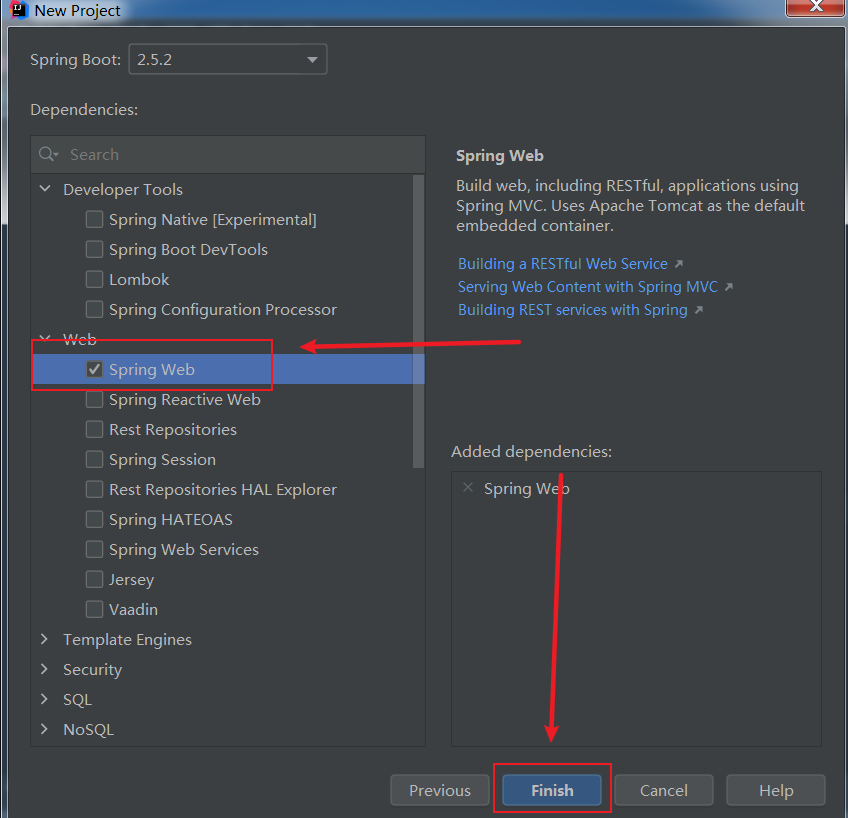This screenshot has width=848, height=818.
Task: Open Serving Web Content with Spring MVC
Action: [587, 287]
